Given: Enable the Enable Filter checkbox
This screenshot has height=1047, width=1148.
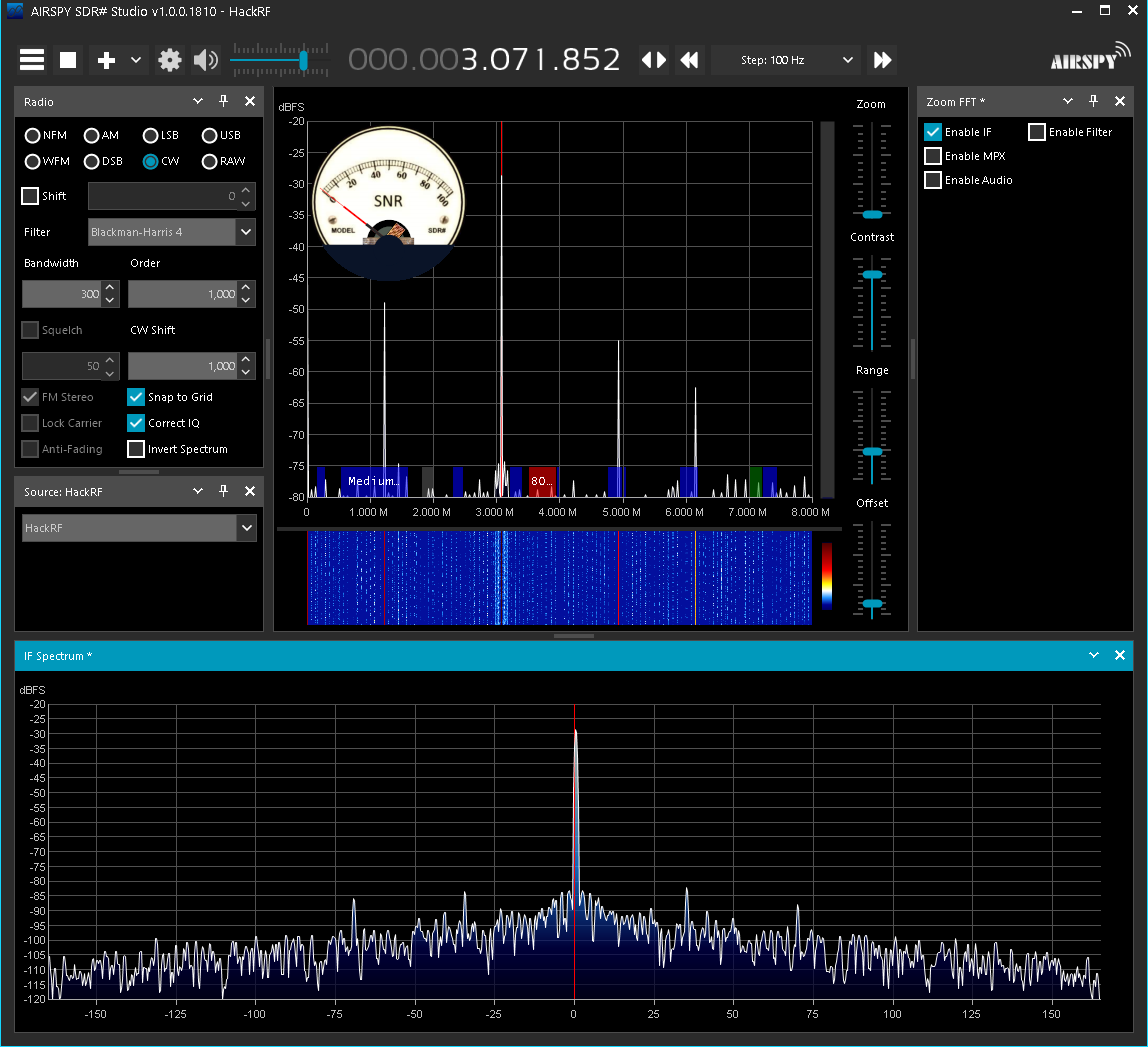Looking at the screenshot, I should point(1037,132).
